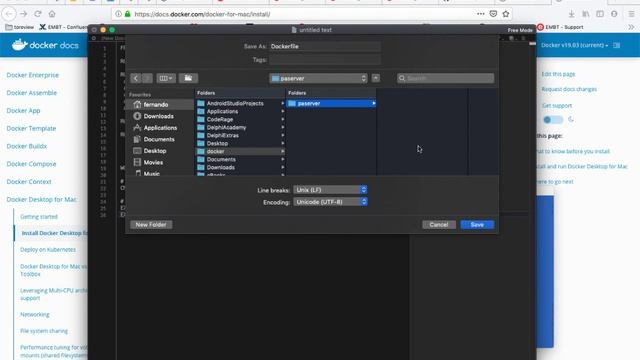Expand arrow beside CodeRage folder
The image size is (640, 360).
(x=282, y=120)
